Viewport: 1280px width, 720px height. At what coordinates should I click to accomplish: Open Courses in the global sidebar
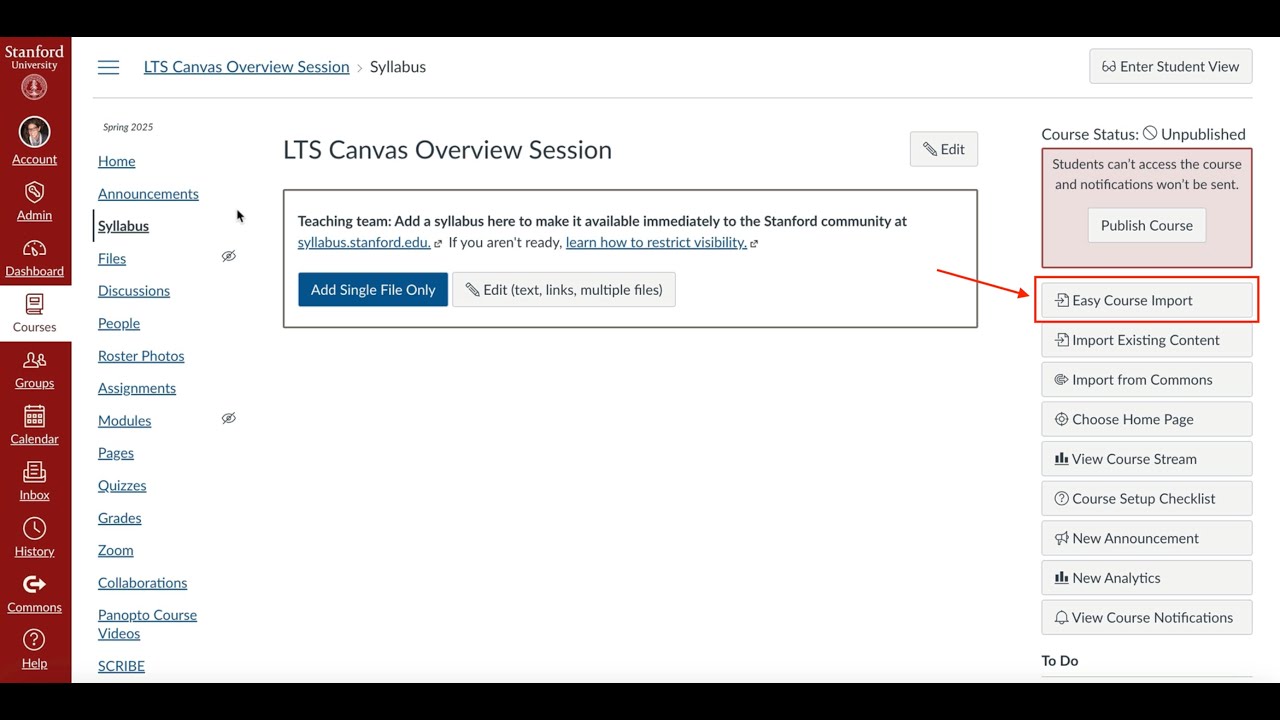click(x=35, y=313)
